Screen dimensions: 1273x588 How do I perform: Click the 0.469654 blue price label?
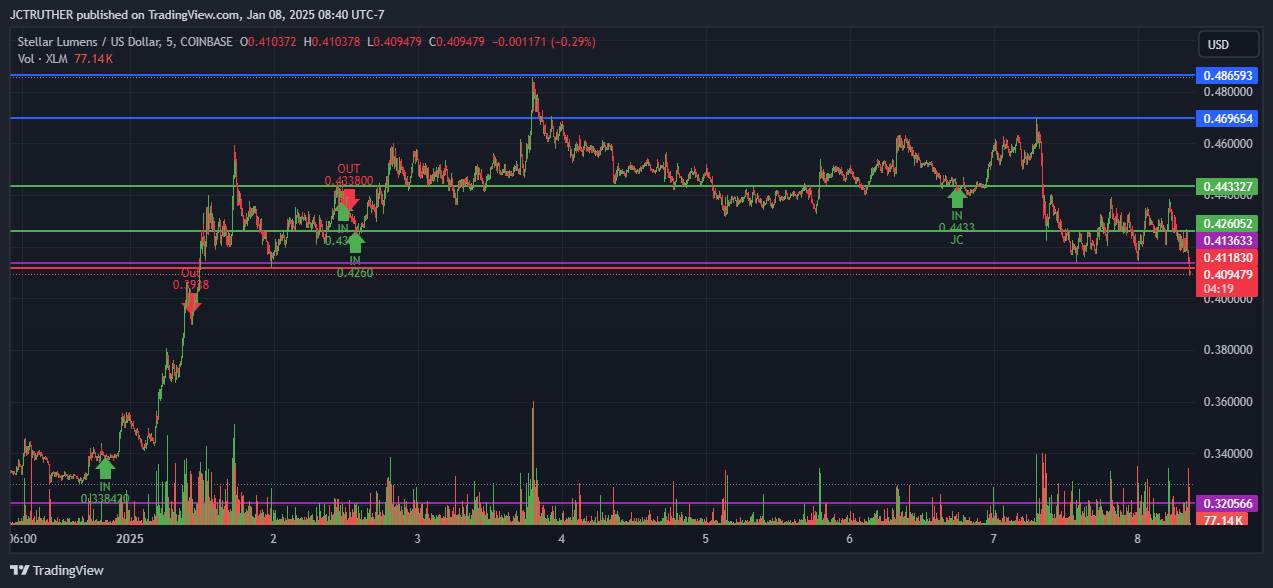coord(1225,119)
